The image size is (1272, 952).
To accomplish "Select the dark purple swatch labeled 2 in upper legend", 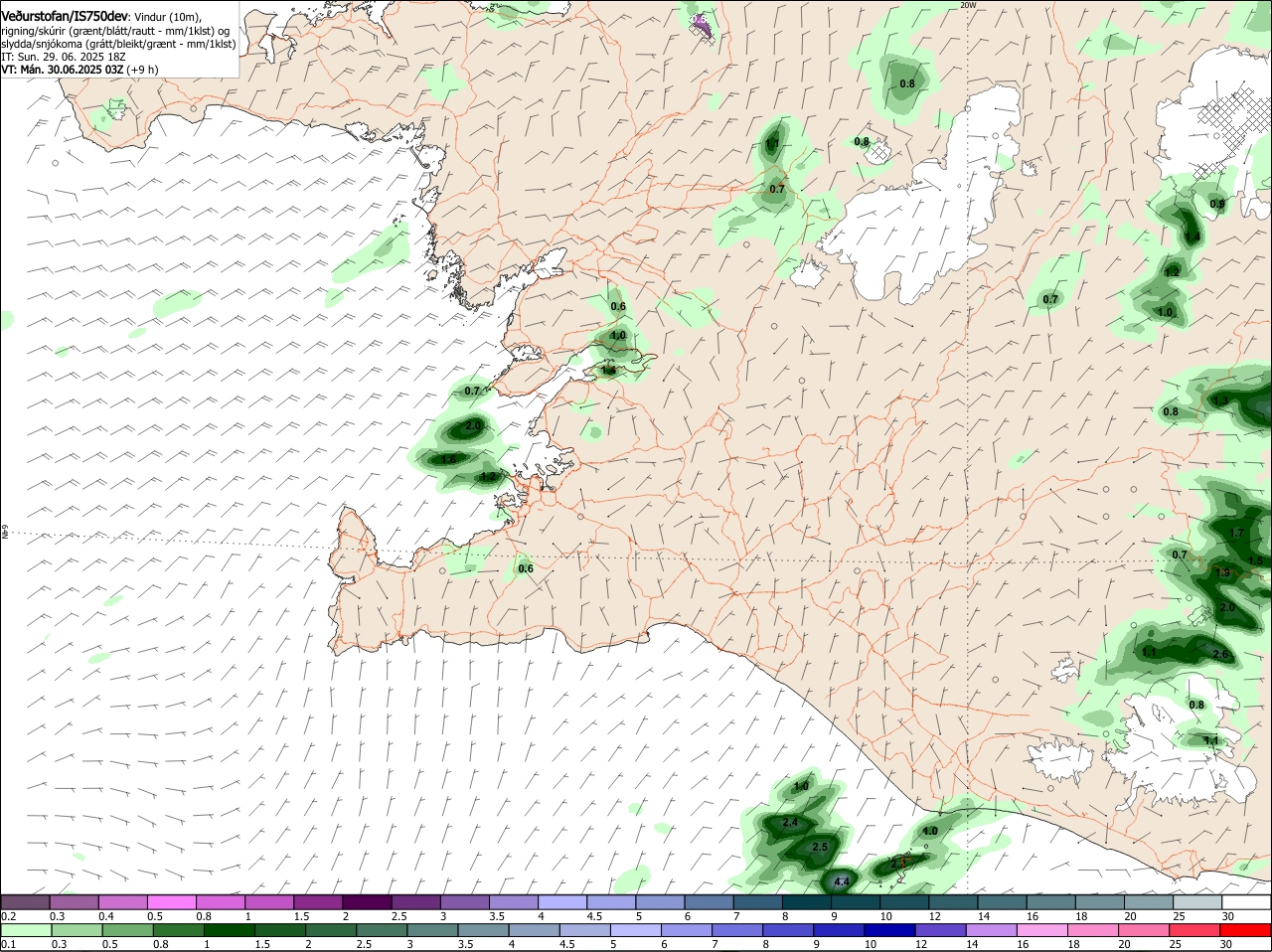I will [367, 902].
